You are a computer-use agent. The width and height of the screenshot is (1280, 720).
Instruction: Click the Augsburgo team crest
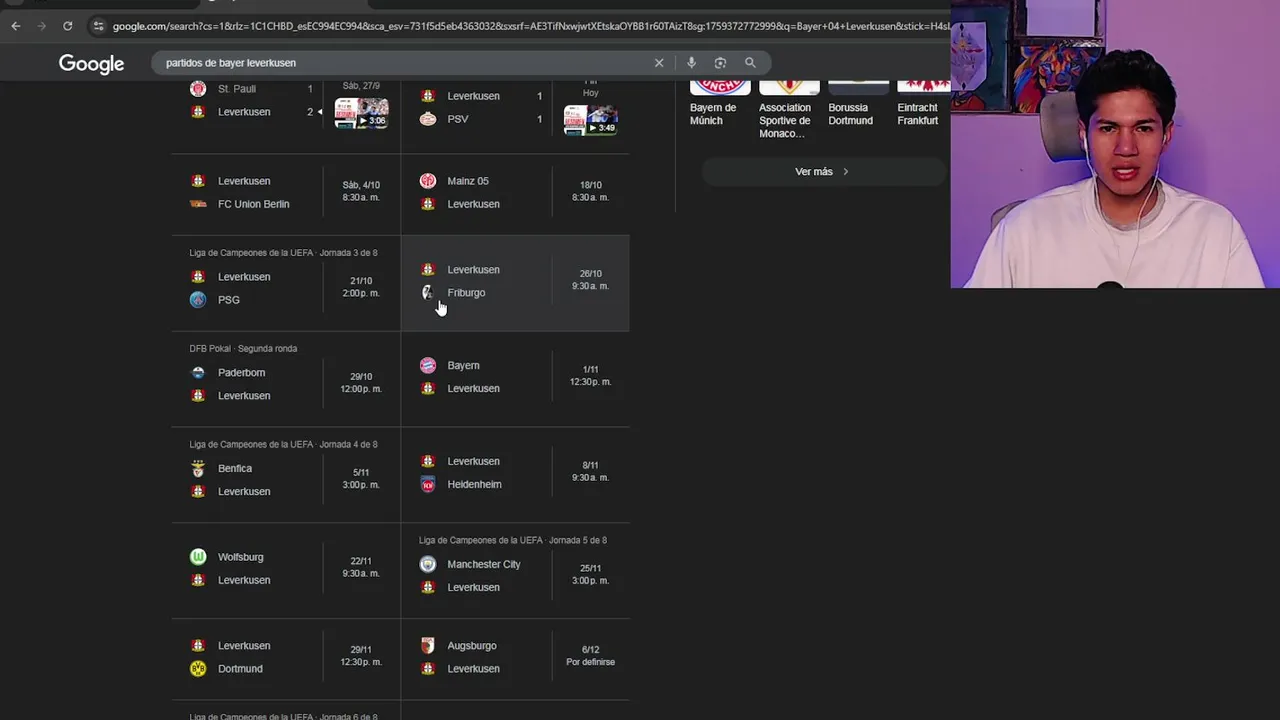(428, 646)
